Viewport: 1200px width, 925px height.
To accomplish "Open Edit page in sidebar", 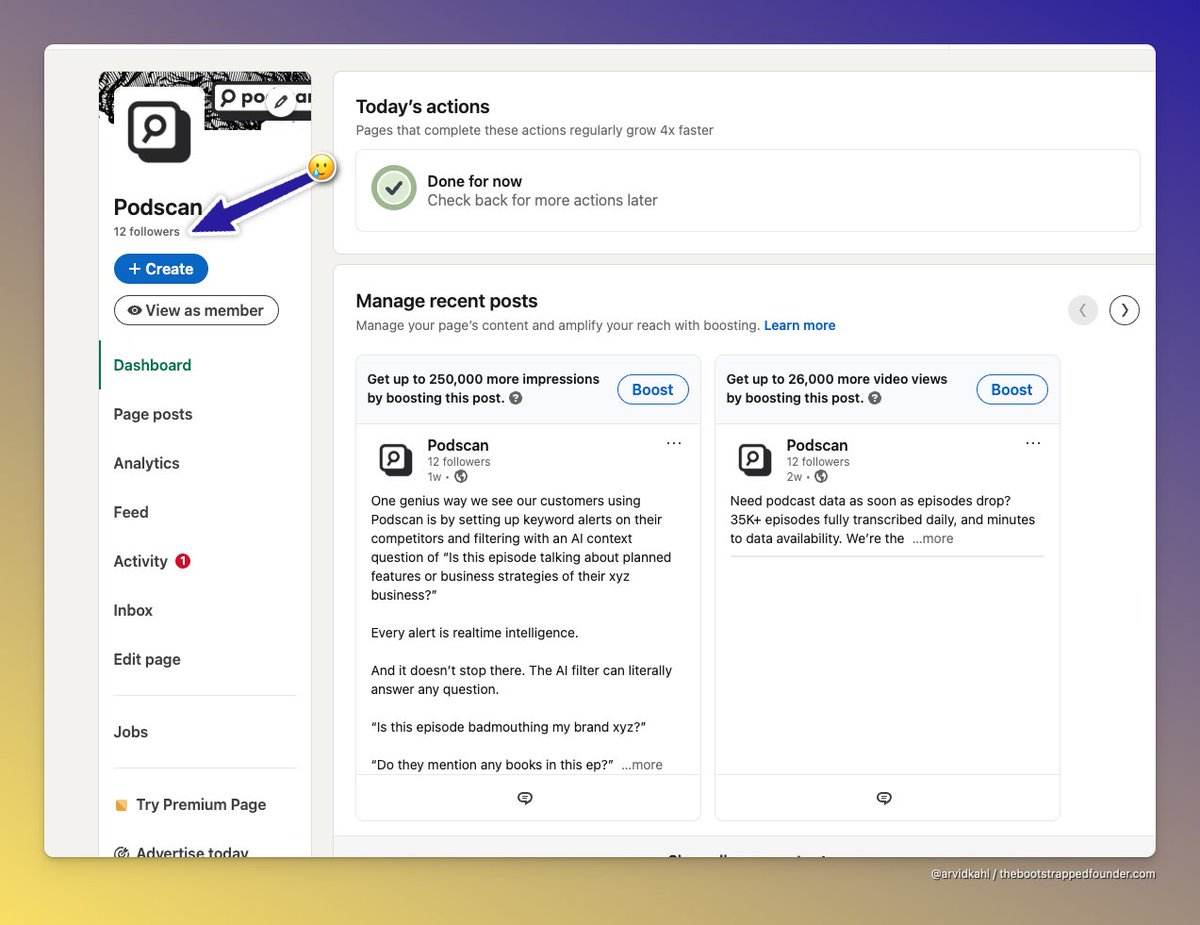I will point(147,659).
